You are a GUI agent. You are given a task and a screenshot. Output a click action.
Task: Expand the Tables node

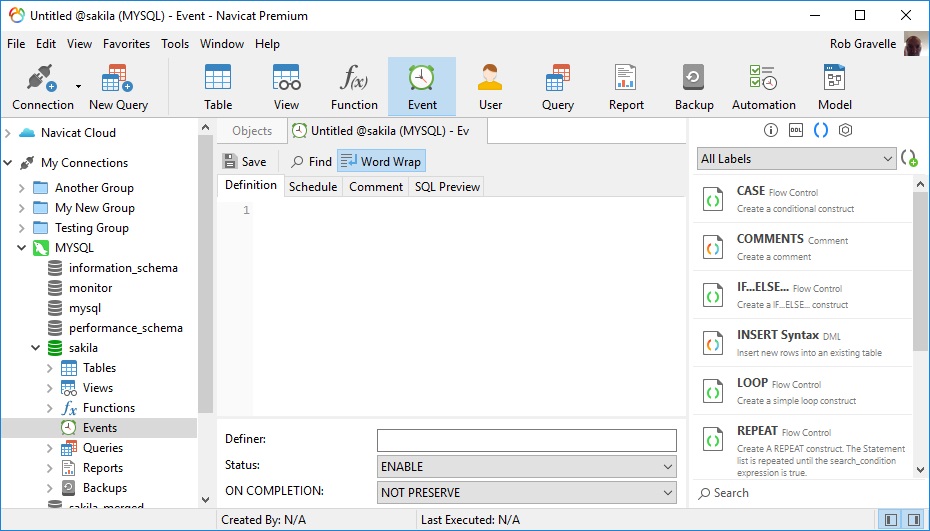click(x=50, y=368)
